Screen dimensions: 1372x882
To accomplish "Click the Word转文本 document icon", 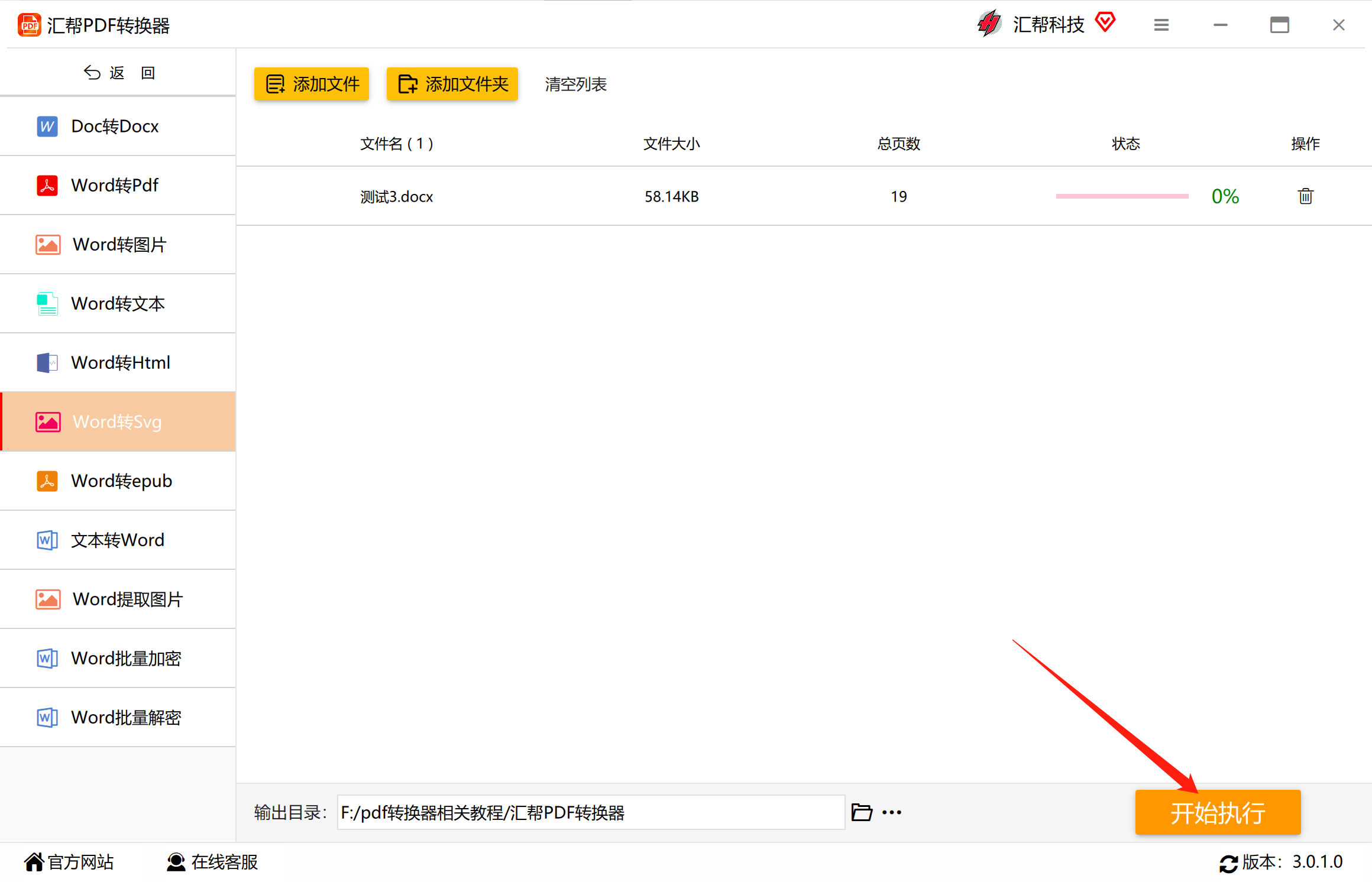I will coord(47,303).
